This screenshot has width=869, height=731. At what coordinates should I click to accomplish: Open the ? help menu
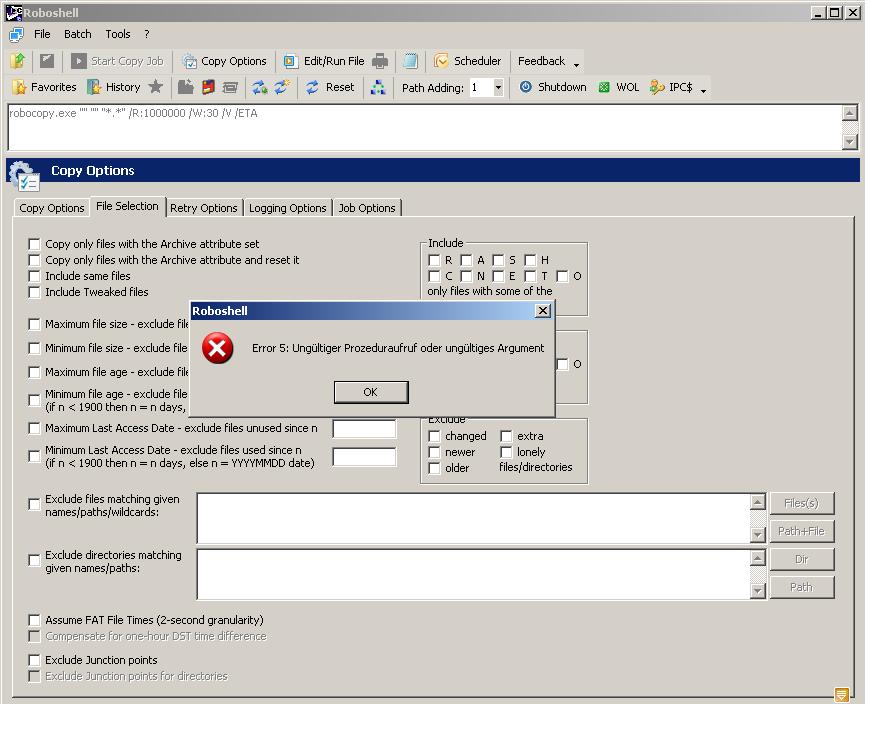147,34
